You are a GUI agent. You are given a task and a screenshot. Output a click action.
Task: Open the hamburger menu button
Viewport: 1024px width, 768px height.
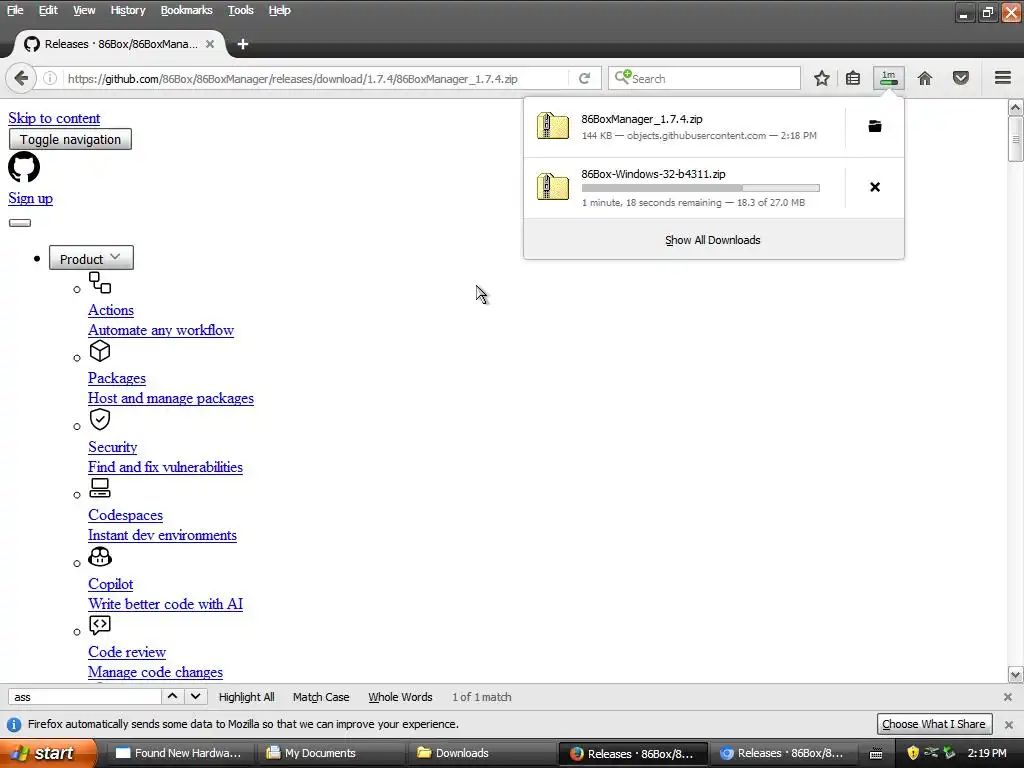(x=1003, y=78)
